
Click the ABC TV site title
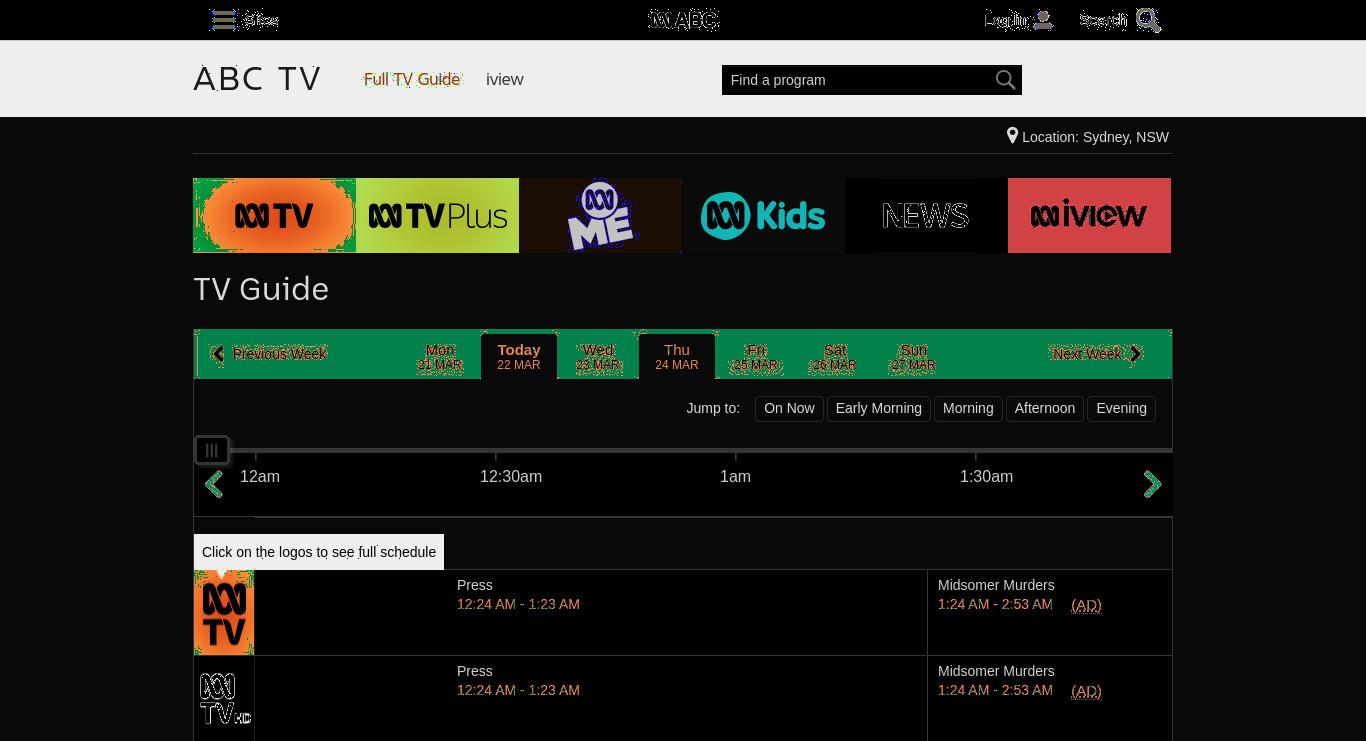coord(257,79)
